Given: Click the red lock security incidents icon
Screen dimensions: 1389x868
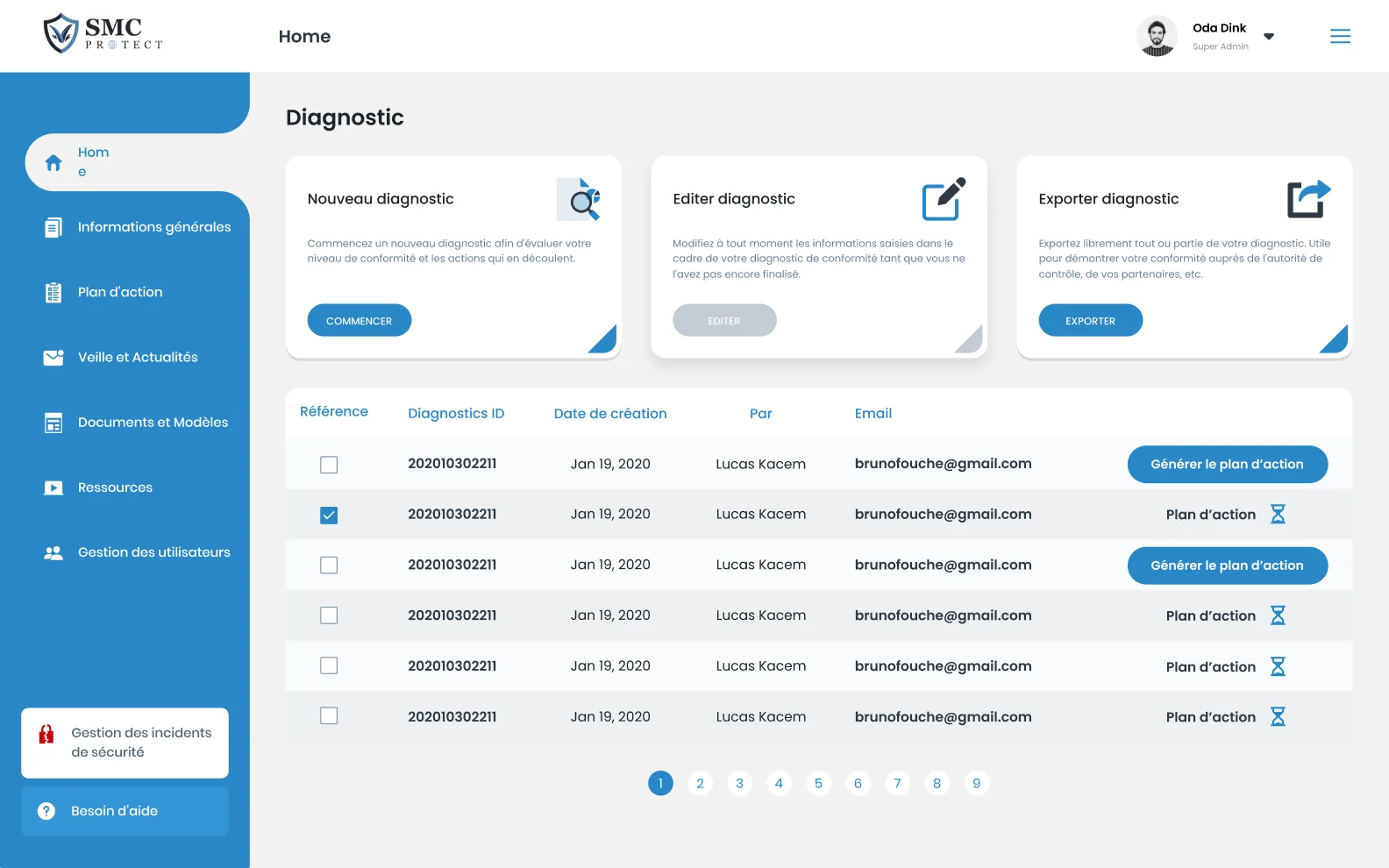Looking at the screenshot, I should point(46,734).
